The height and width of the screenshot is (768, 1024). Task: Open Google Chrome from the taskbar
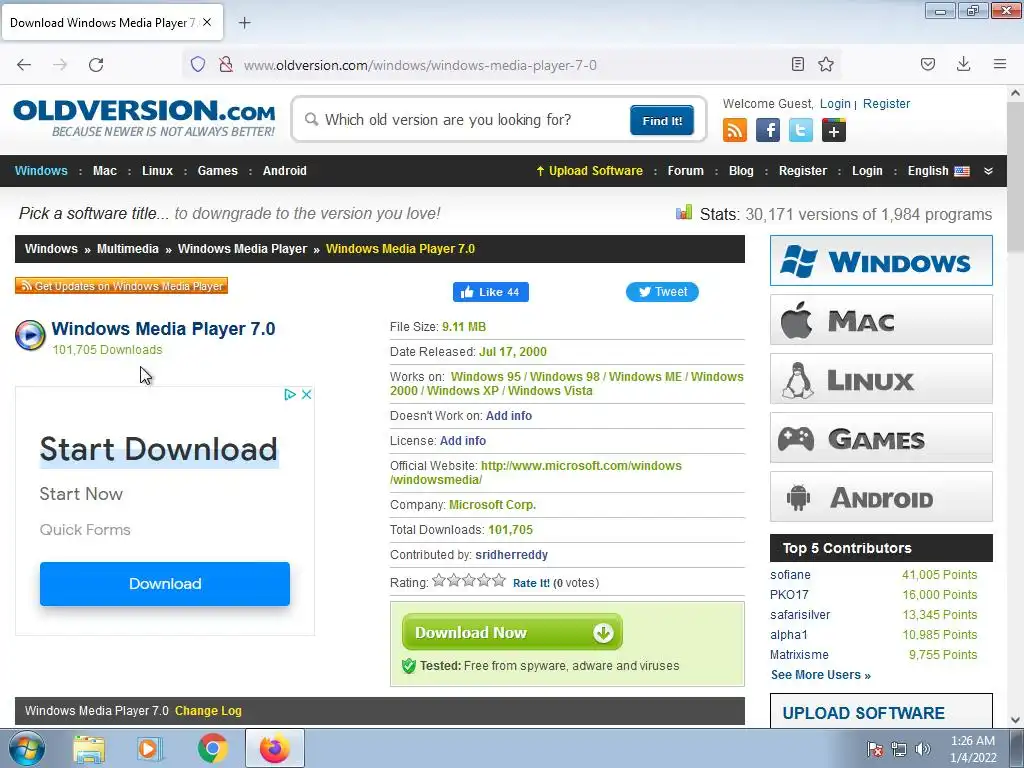click(213, 748)
